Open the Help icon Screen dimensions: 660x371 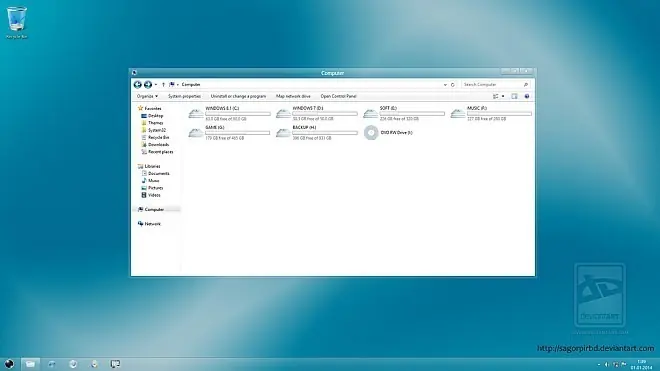point(527,96)
